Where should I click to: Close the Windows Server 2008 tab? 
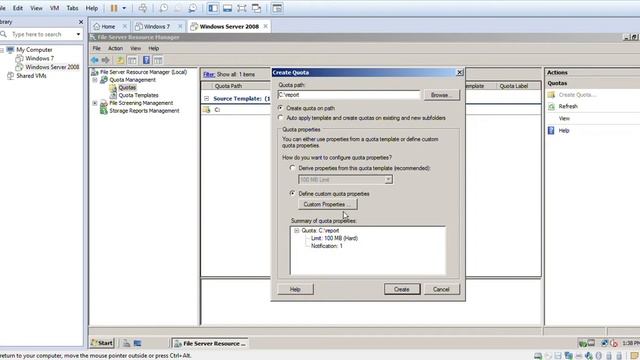click(x=266, y=26)
